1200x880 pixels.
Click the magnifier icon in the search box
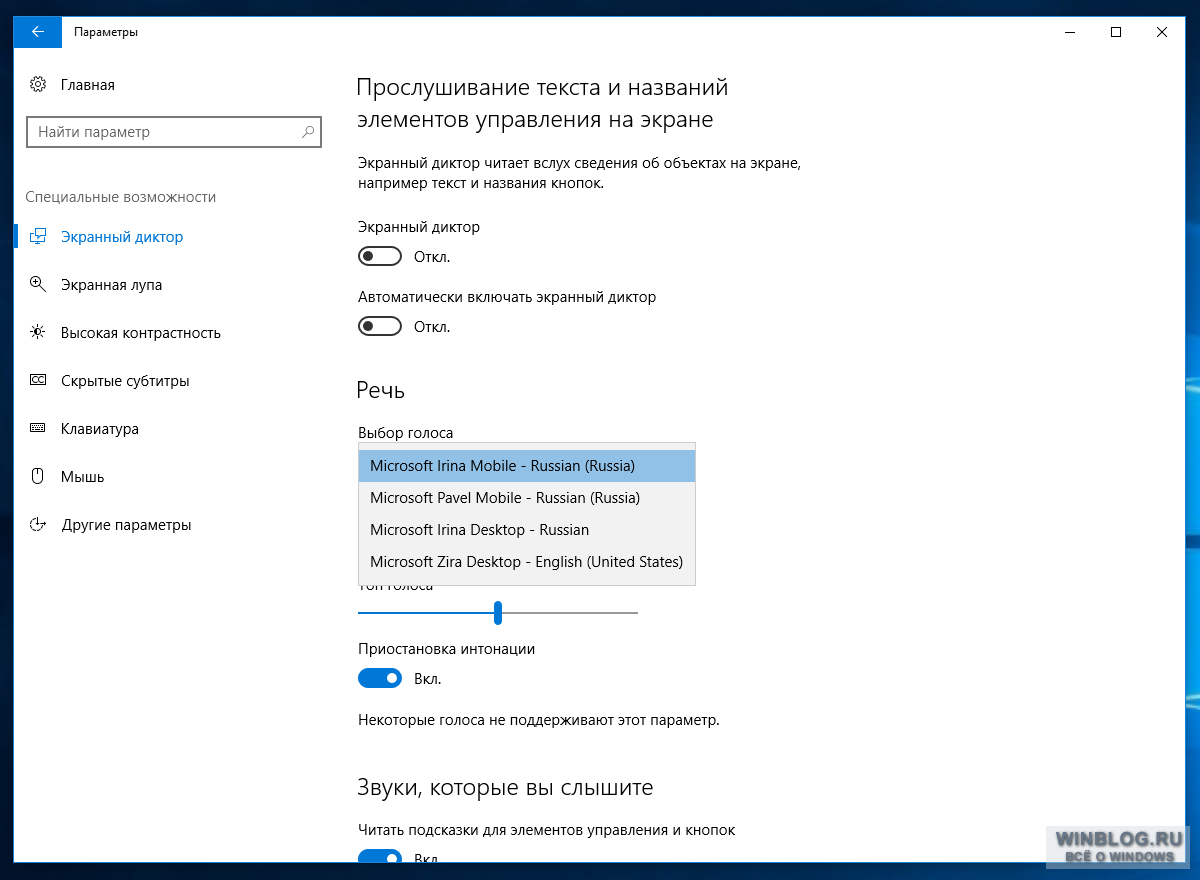tap(309, 132)
